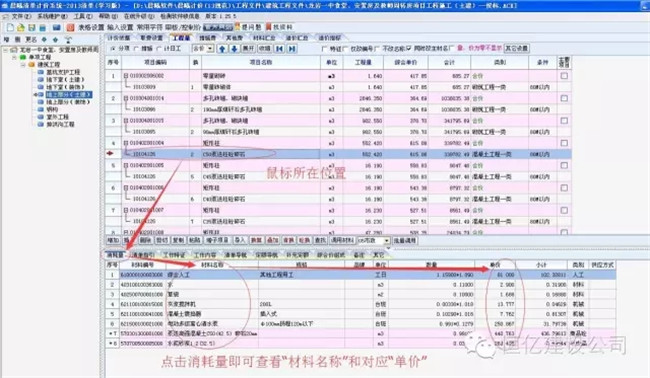Image resolution: width=650 pixels, height=378 pixels.
Task: Click the blue disk icon beside Save
Action: (x=42, y=27)
